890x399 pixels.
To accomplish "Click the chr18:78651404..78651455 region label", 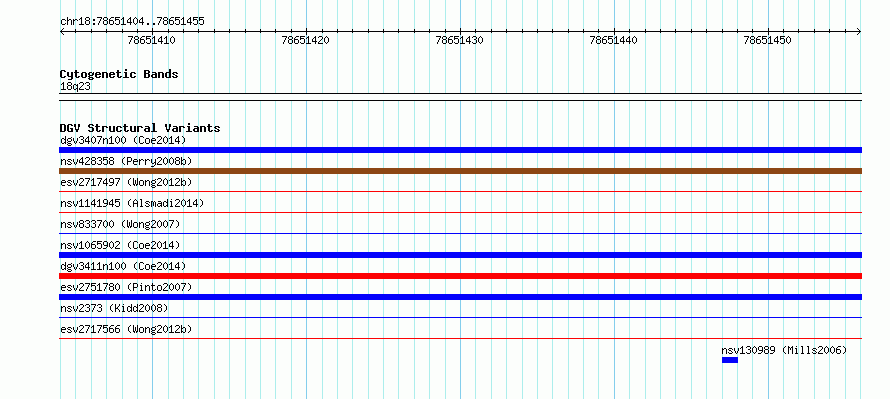I will (132, 22).
